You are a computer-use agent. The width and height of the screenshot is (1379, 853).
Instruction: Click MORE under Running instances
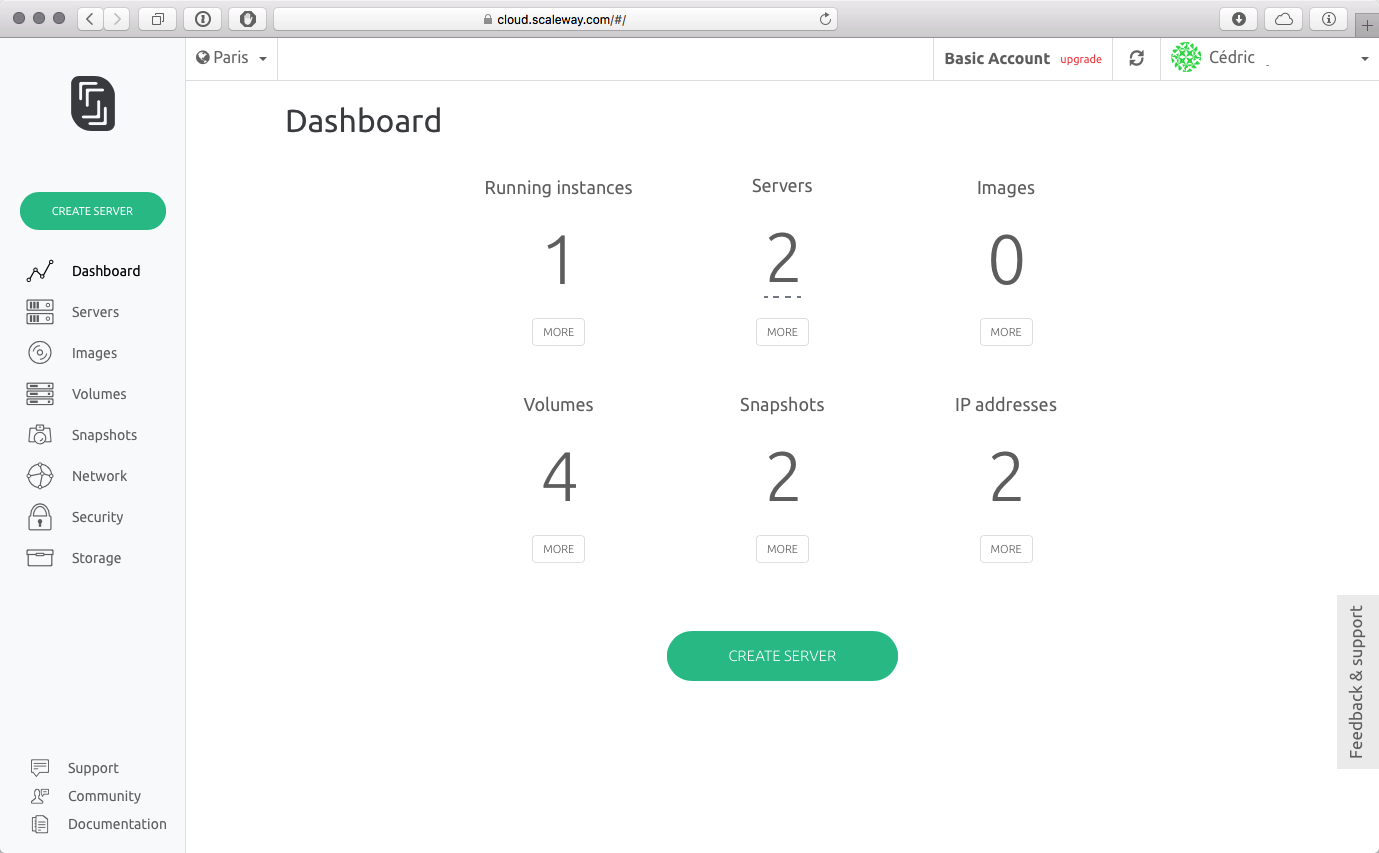point(558,332)
